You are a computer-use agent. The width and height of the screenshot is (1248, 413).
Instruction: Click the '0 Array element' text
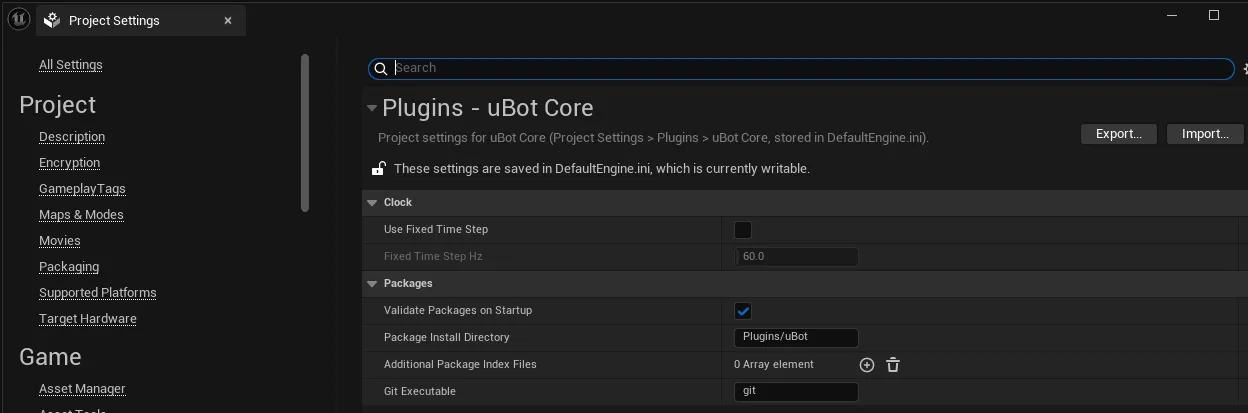(774, 365)
